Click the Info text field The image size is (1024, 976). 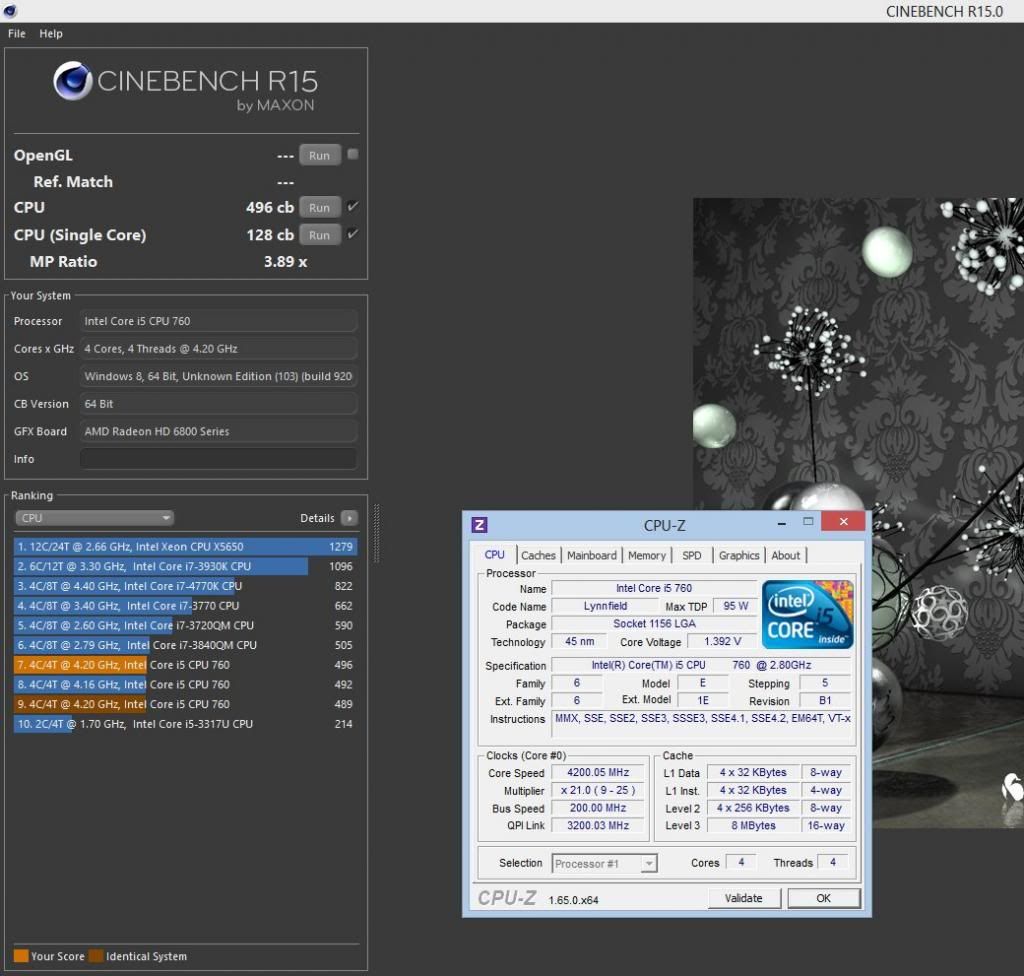[218, 459]
